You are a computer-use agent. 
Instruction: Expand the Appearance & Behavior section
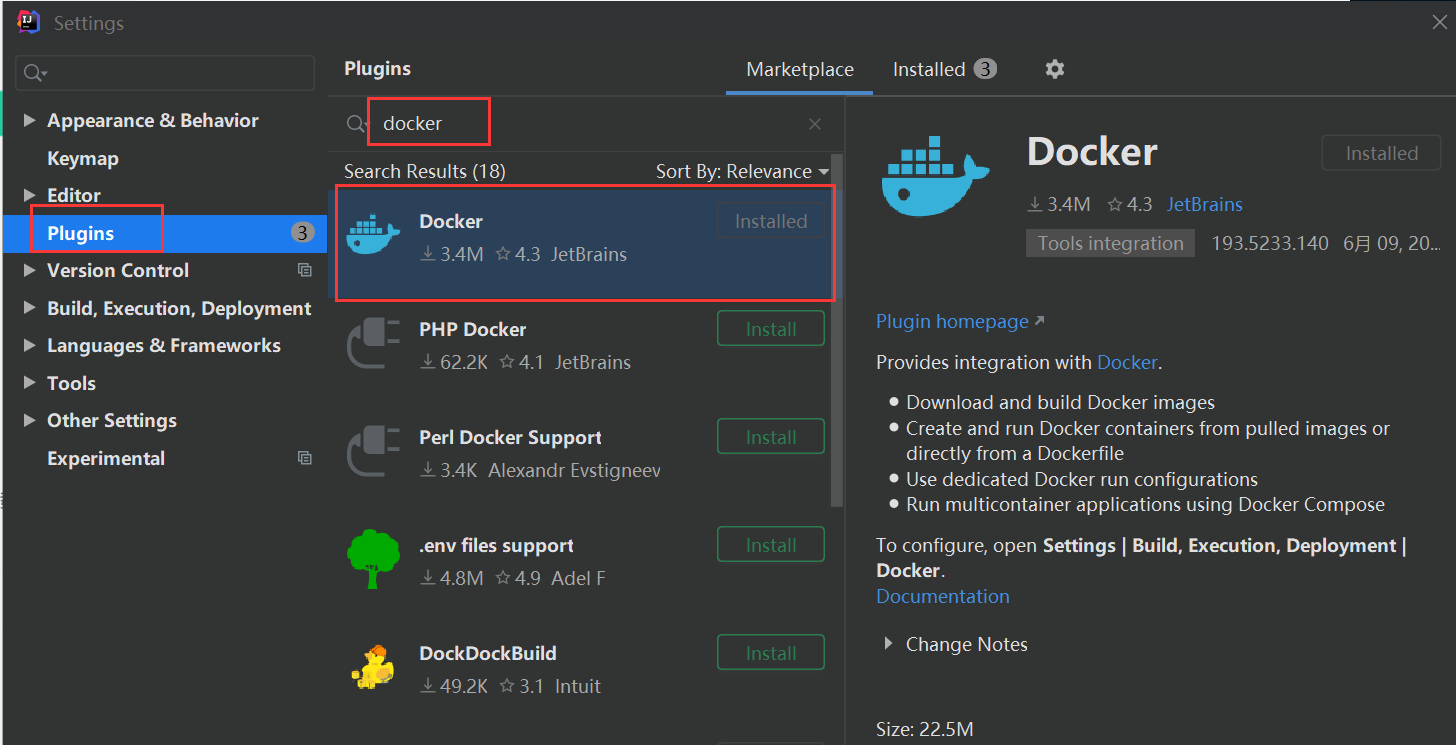[29, 120]
